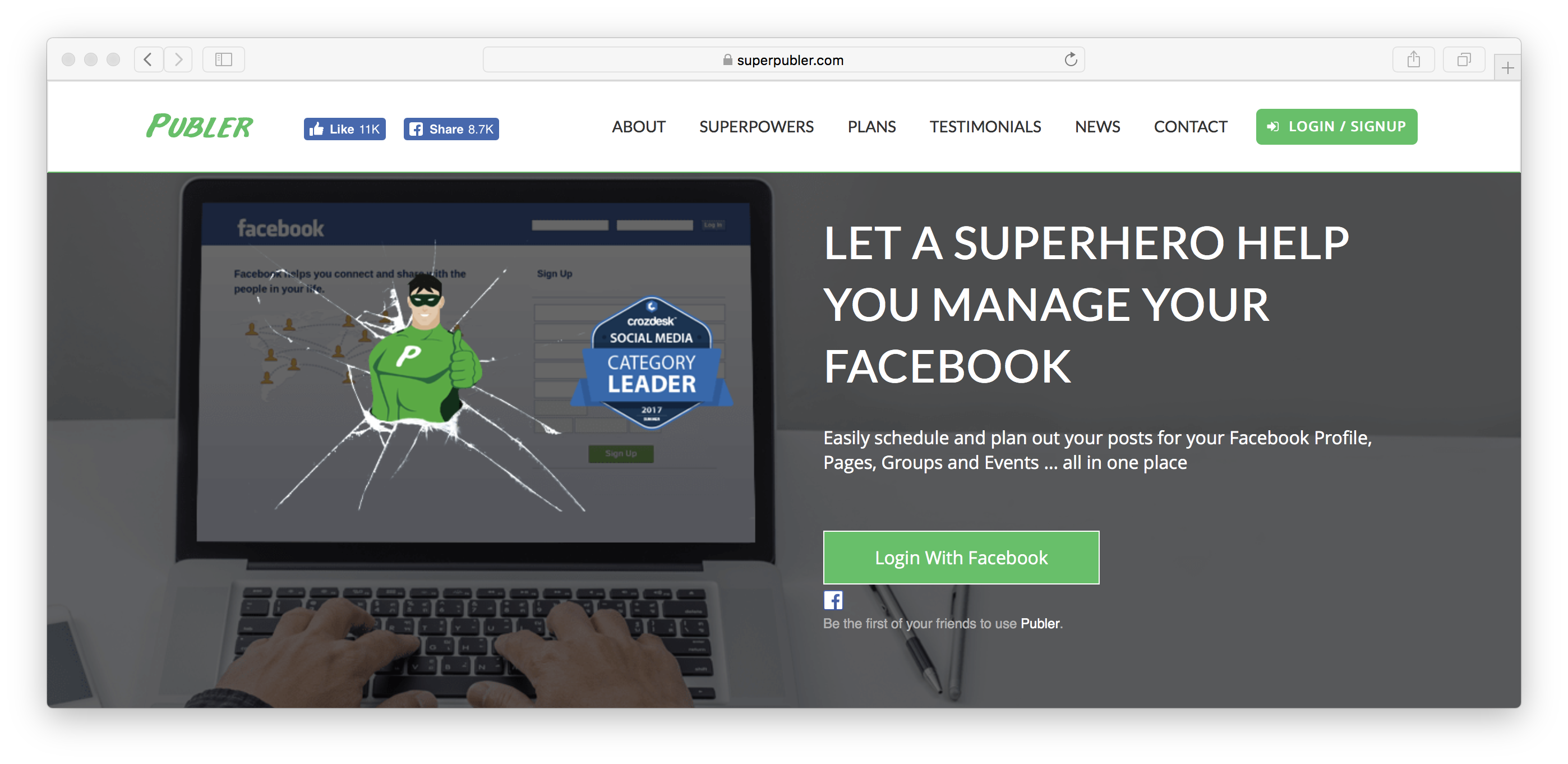Click the Safari forward arrow button
The width and height of the screenshot is (1568, 764).
pyautogui.click(x=178, y=59)
